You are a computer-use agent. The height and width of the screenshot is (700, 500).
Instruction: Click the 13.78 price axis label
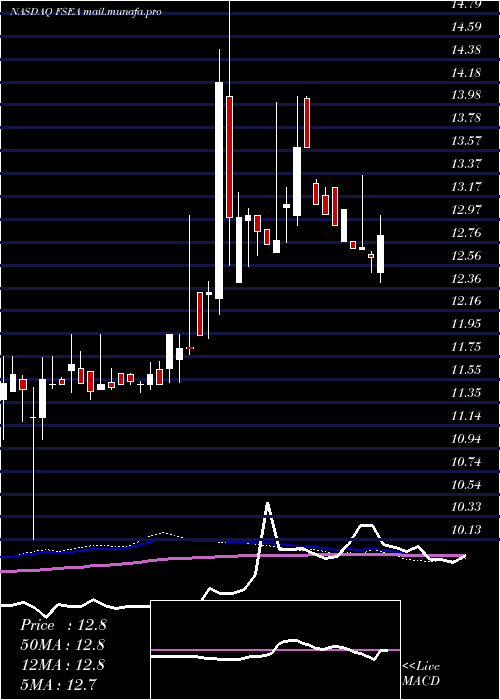[x=467, y=118]
